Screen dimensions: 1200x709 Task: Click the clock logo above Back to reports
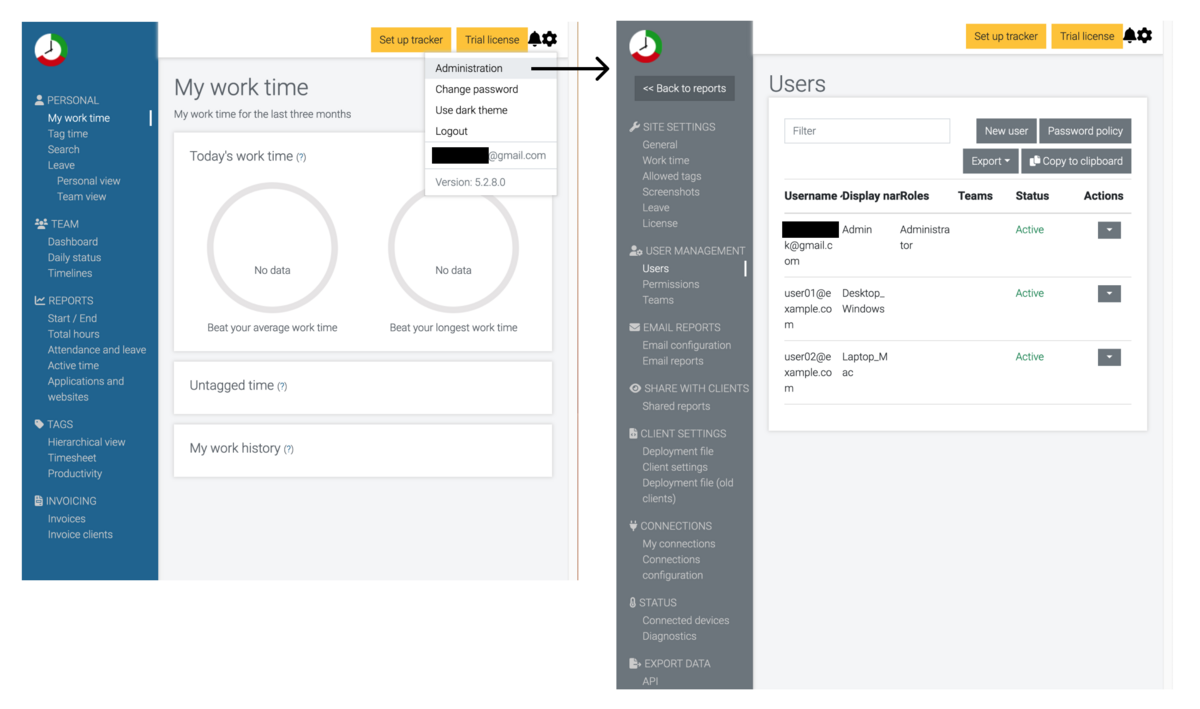[645, 46]
